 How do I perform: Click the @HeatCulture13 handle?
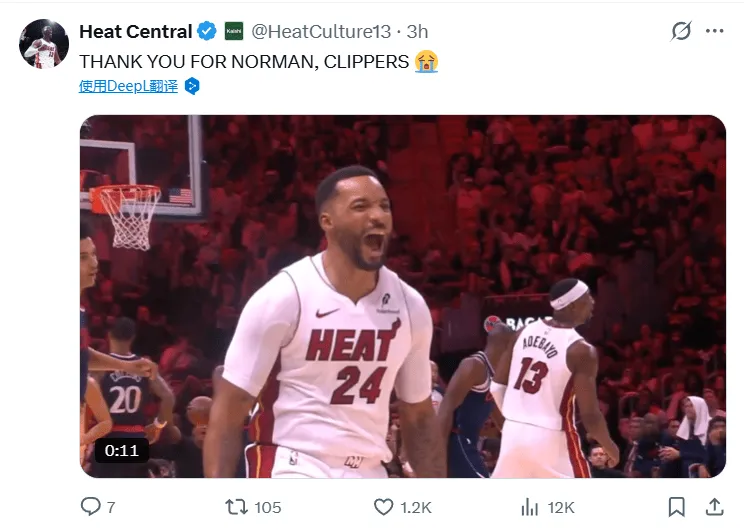click(x=320, y=31)
